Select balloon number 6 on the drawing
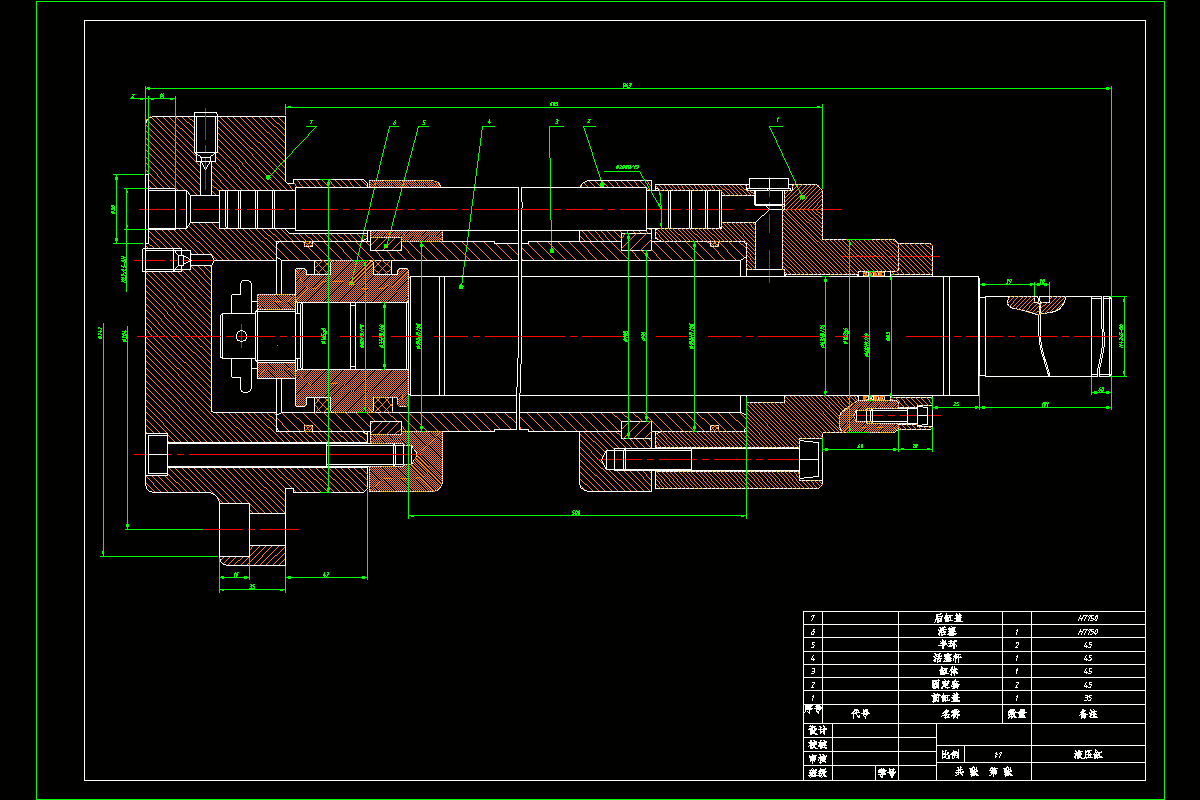This screenshot has width=1200, height=800. [x=394, y=123]
